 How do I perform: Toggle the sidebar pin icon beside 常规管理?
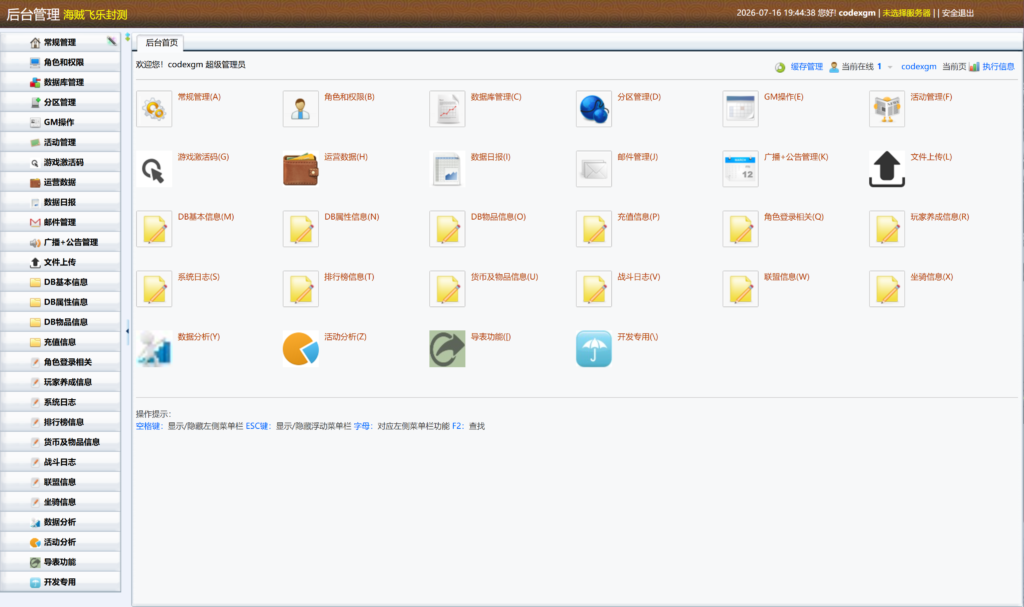click(x=112, y=41)
